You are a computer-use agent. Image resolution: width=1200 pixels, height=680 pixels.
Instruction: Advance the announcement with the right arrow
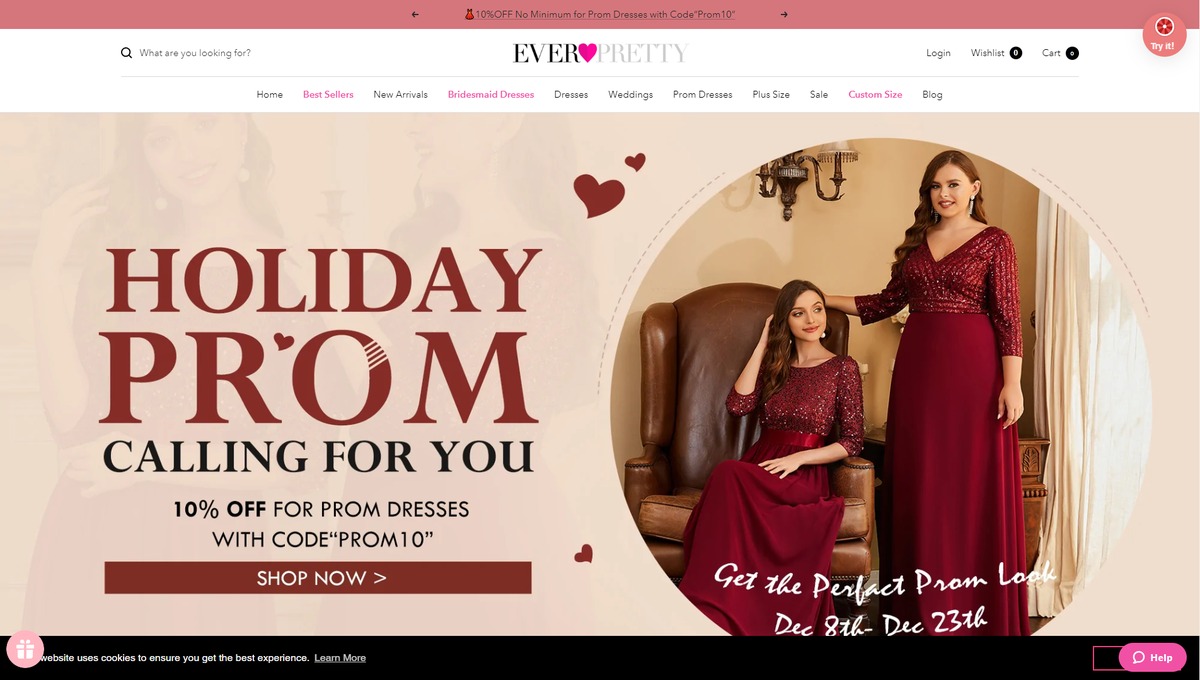point(784,14)
